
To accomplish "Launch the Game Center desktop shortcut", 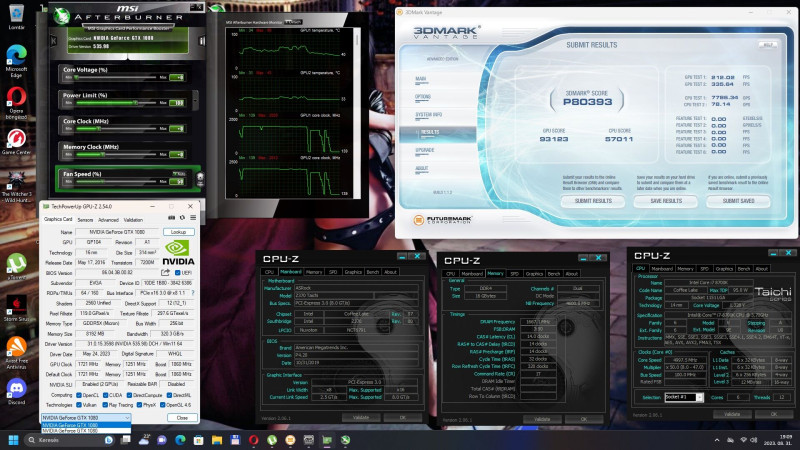I will (16, 142).
